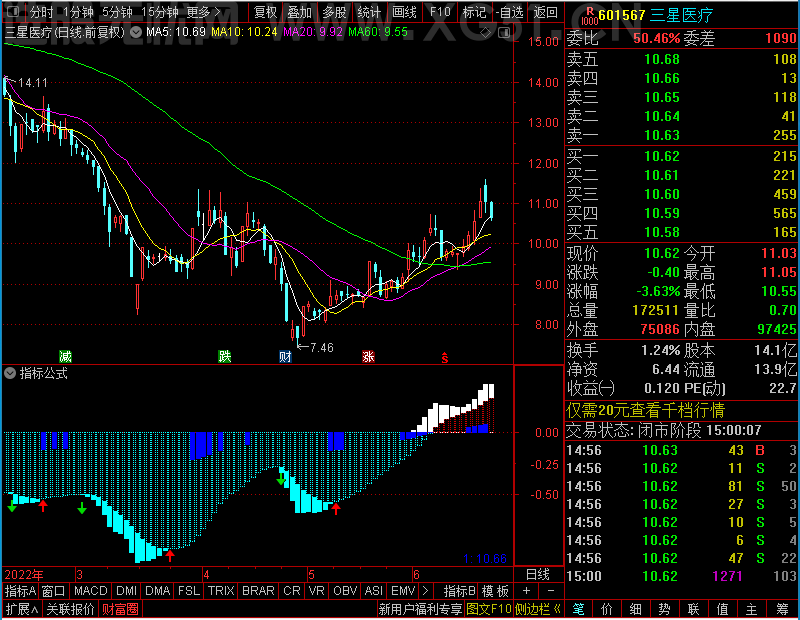Select the 联 related tab
The width and height of the screenshot is (800, 620).
pos(693,609)
